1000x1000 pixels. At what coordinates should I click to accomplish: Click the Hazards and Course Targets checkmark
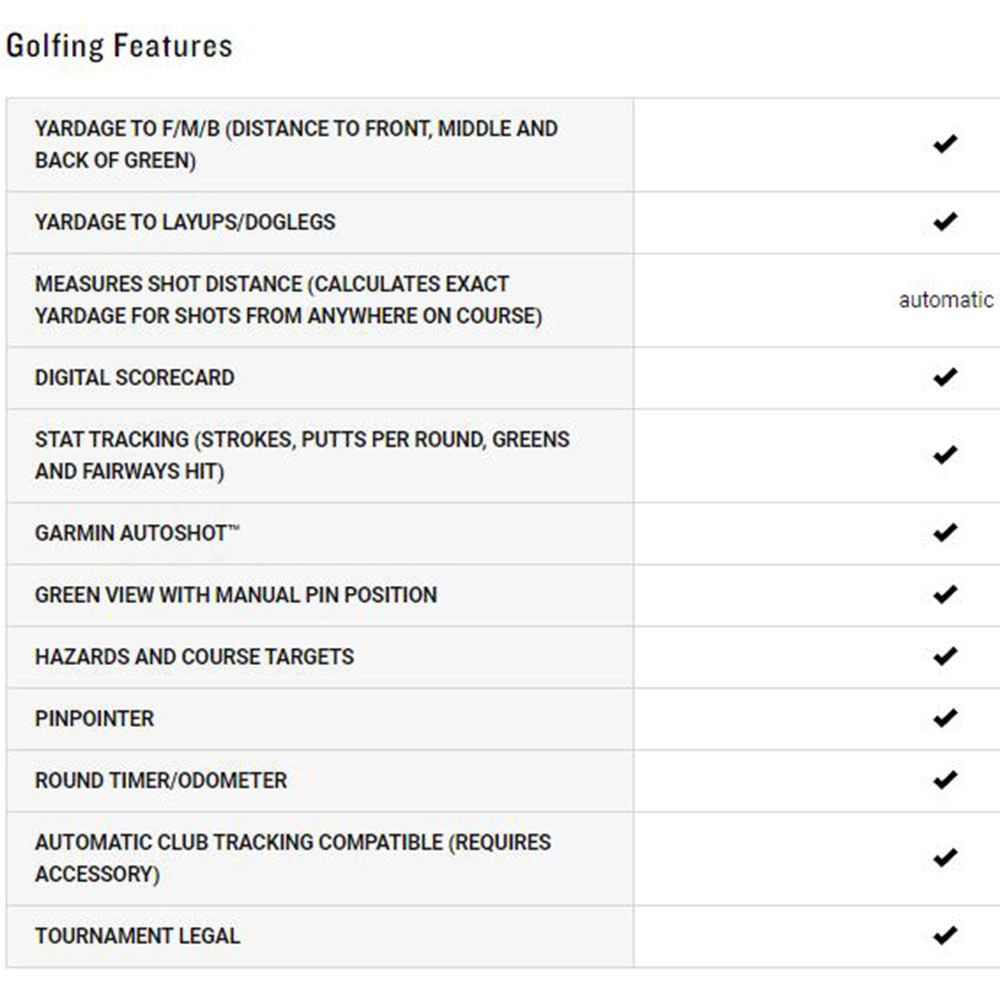pos(945,656)
